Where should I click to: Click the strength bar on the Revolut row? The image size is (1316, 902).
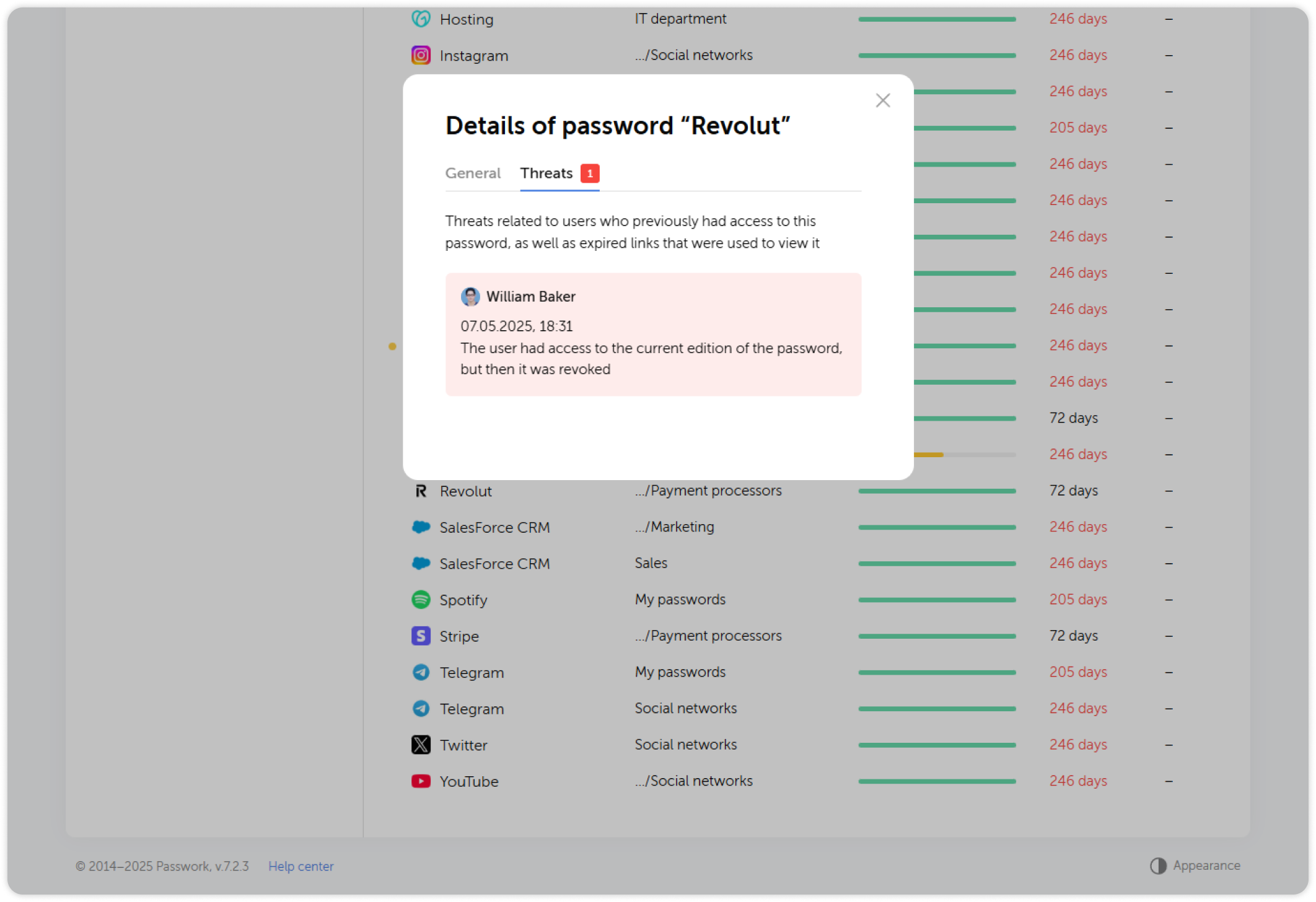point(936,491)
